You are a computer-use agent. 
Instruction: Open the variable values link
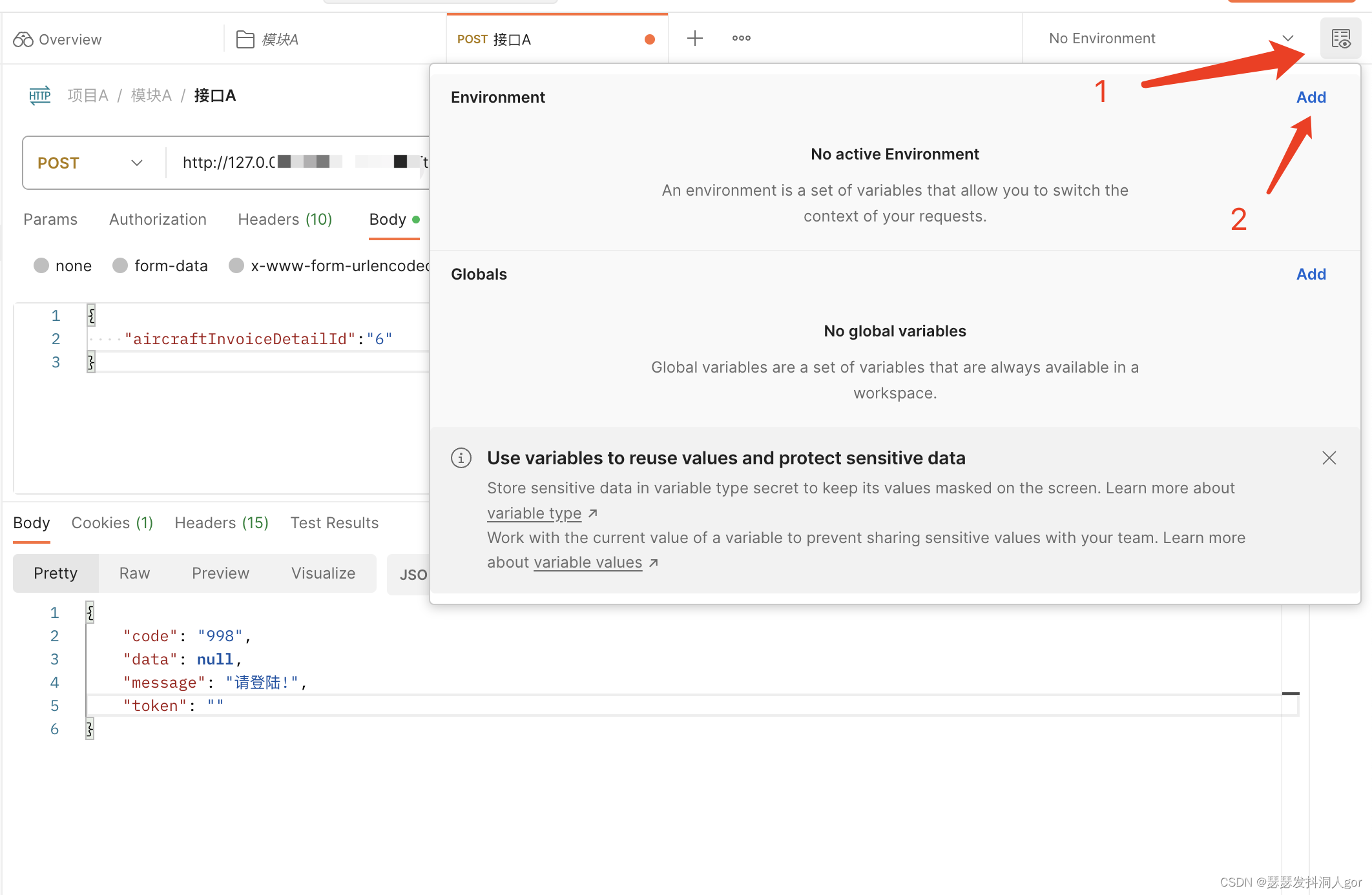[588, 562]
